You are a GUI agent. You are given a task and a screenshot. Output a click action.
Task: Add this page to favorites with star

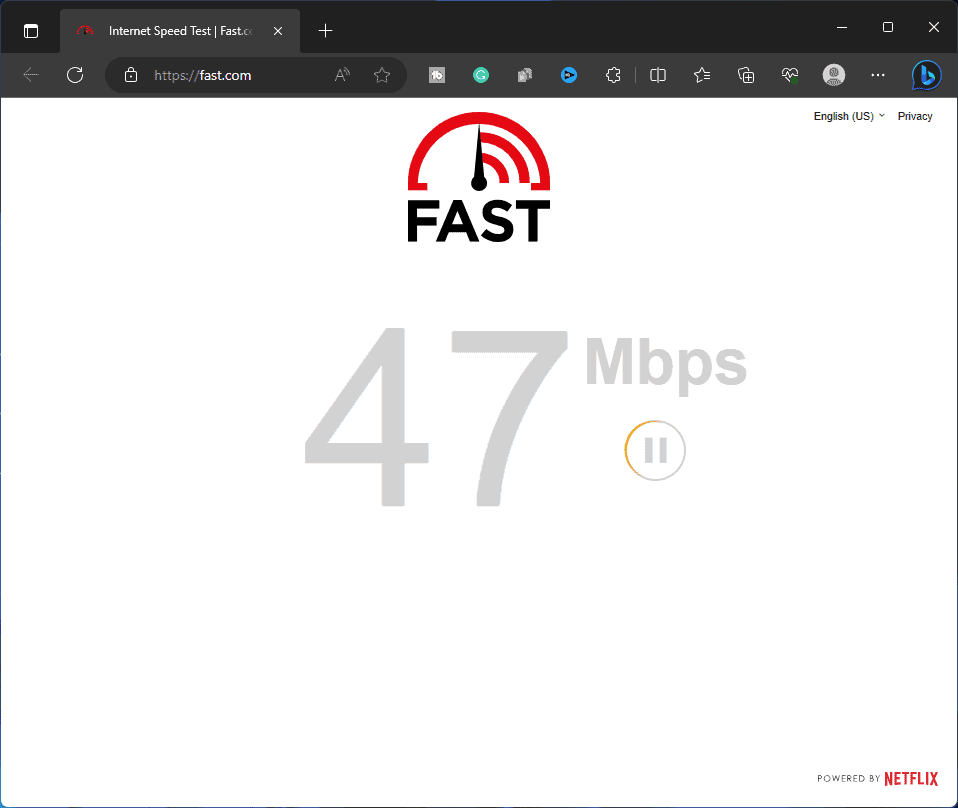point(381,75)
